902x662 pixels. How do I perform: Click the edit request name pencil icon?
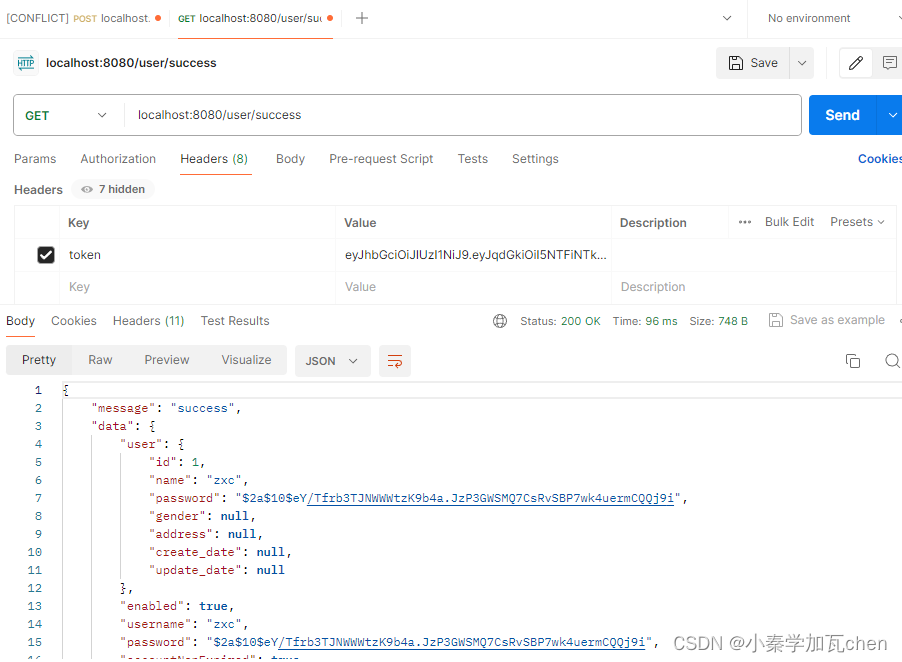tap(855, 63)
